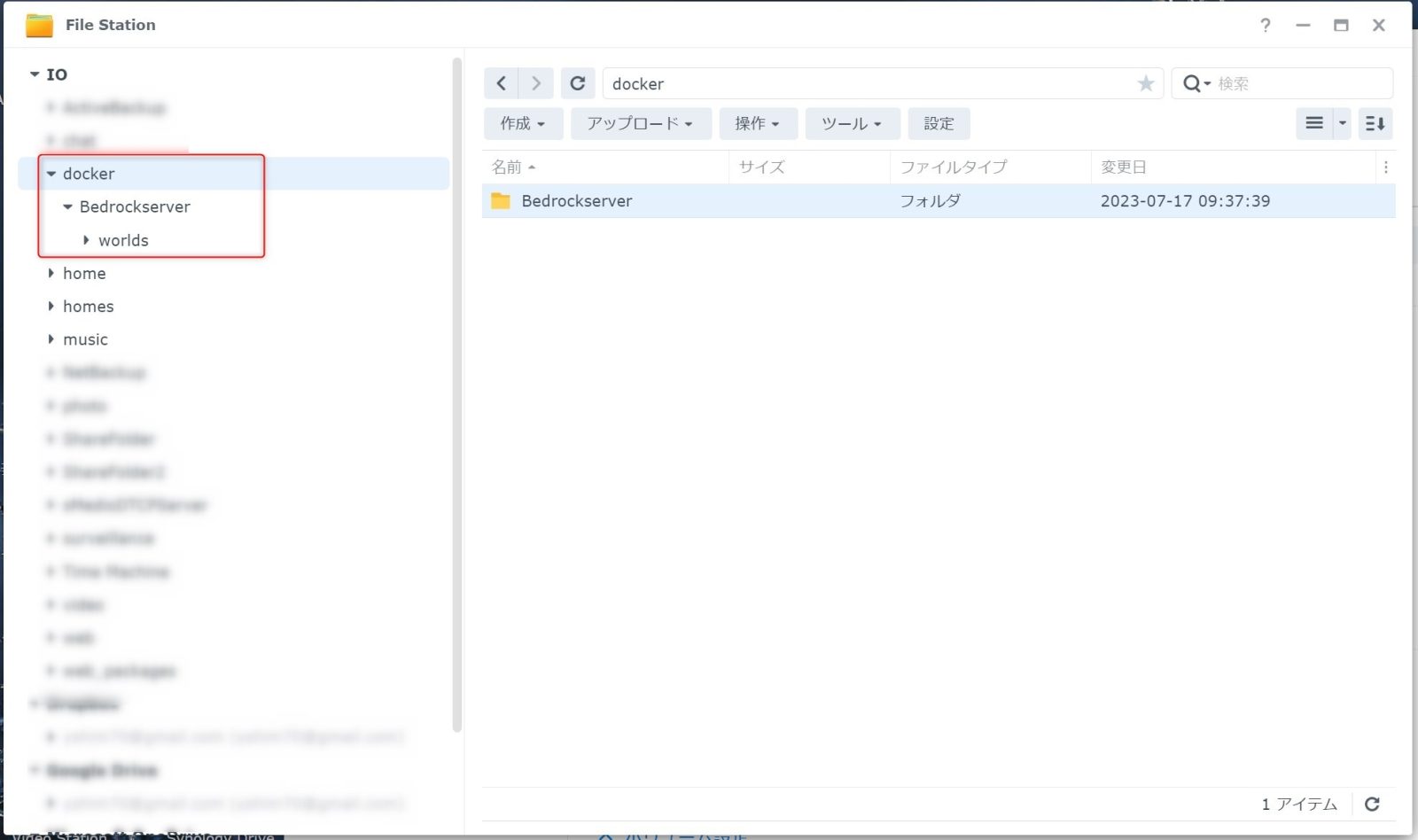Screen dimensions: 1418x840
Task: Open the view mode dropdown arrow
Action: [x=1343, y=123]
